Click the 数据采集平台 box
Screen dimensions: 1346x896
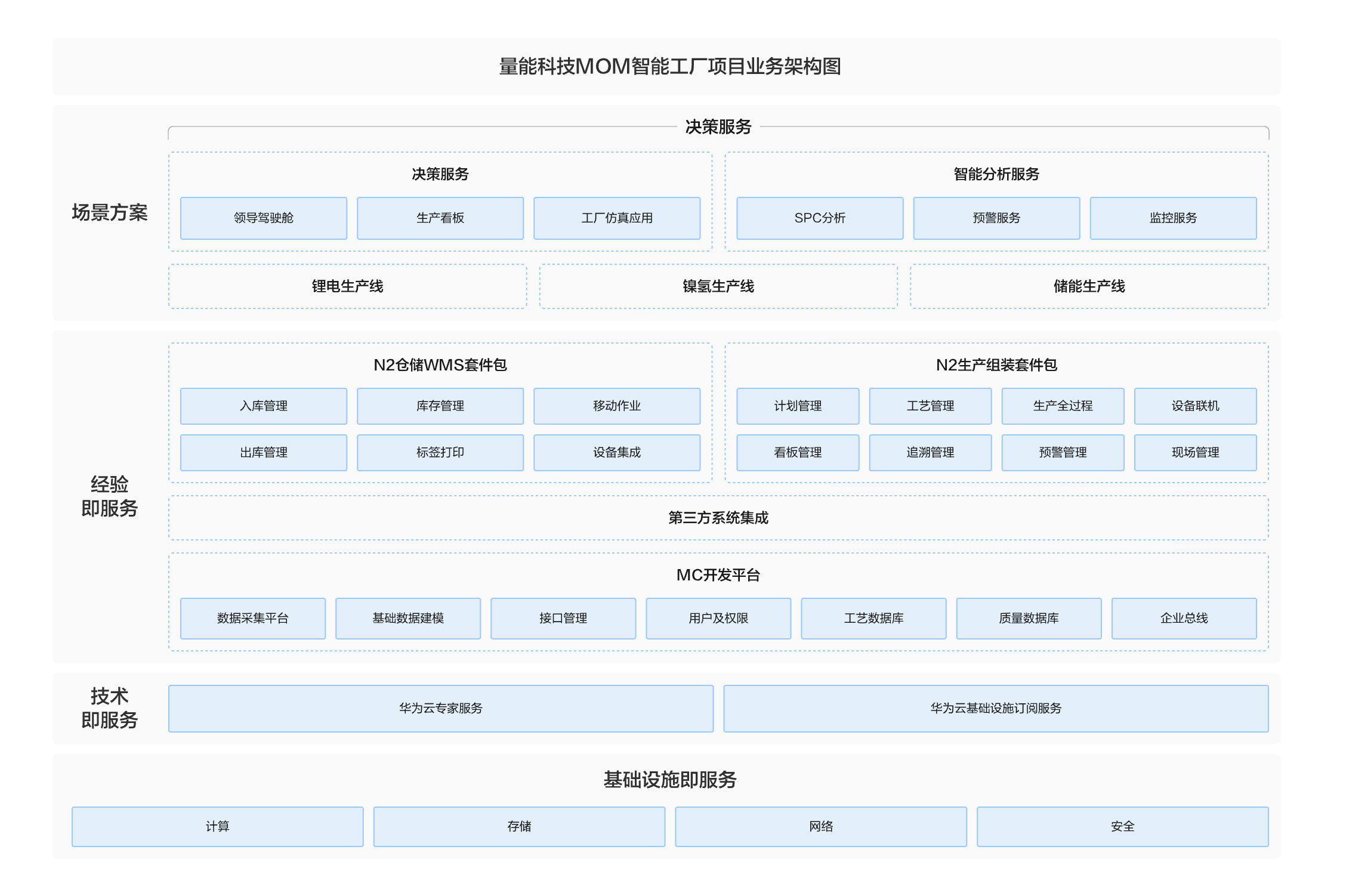[252, 619]
